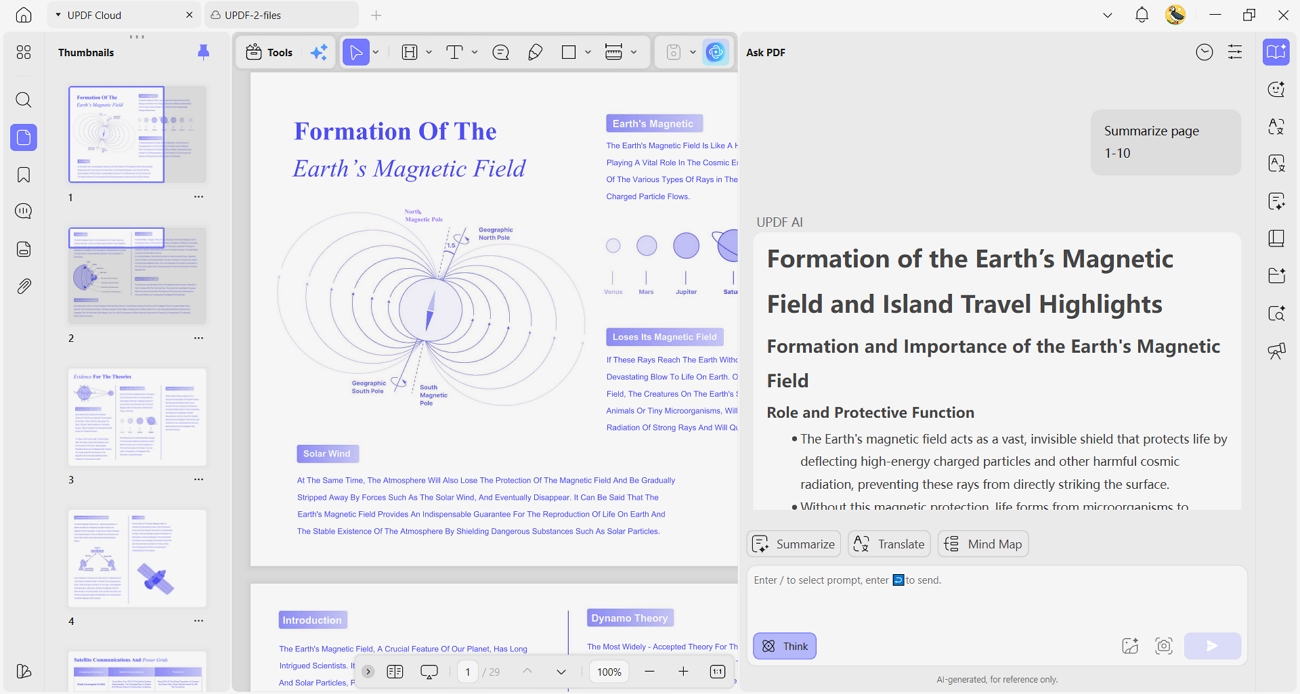This screenshot has height=694, width=1300.
Task: Open the export folder icon in right sidebar
Action: [x=1276, y=275]
